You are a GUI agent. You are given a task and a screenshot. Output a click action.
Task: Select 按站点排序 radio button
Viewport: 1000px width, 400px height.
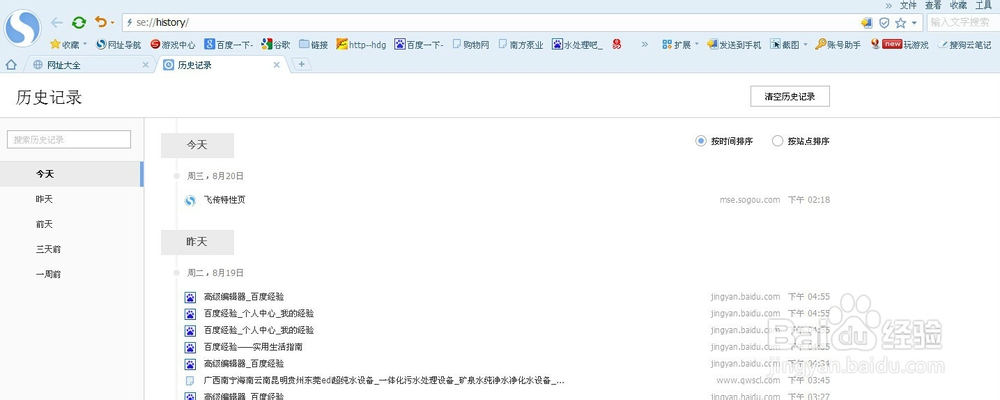777,141
